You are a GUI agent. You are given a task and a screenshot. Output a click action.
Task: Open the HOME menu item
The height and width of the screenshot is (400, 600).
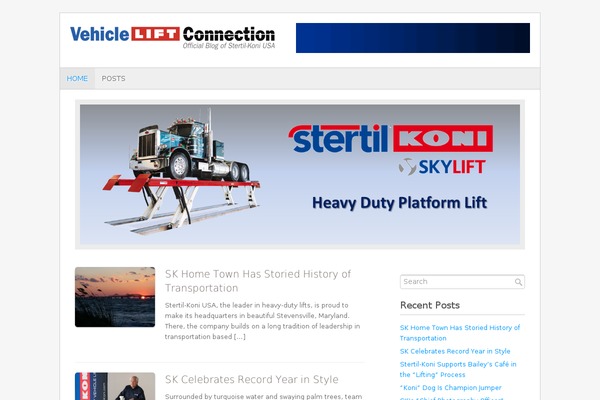[x=77, y=78]
